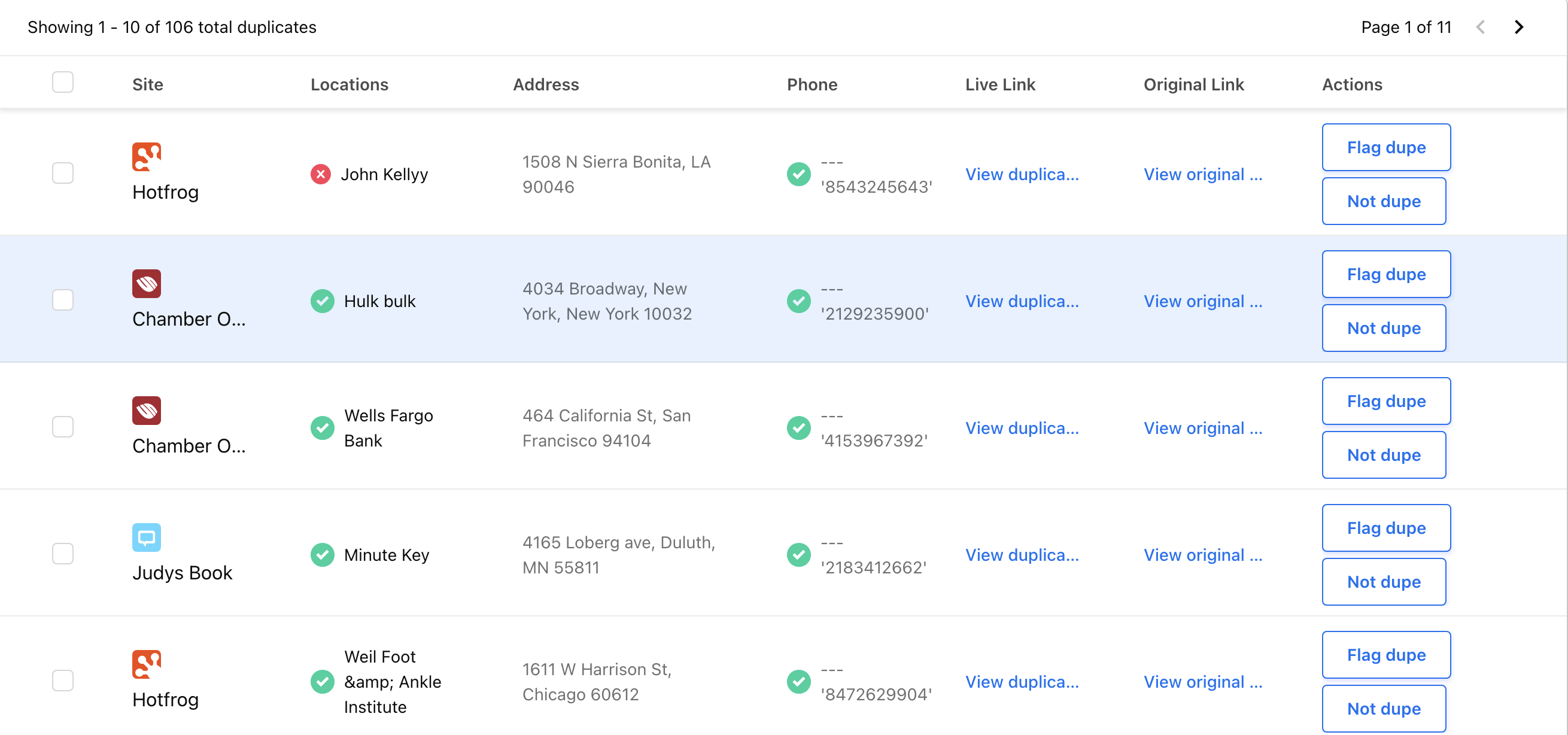Select the Hulk bulk row checkbox
The image size is (1568, 735).
point(63,300)
